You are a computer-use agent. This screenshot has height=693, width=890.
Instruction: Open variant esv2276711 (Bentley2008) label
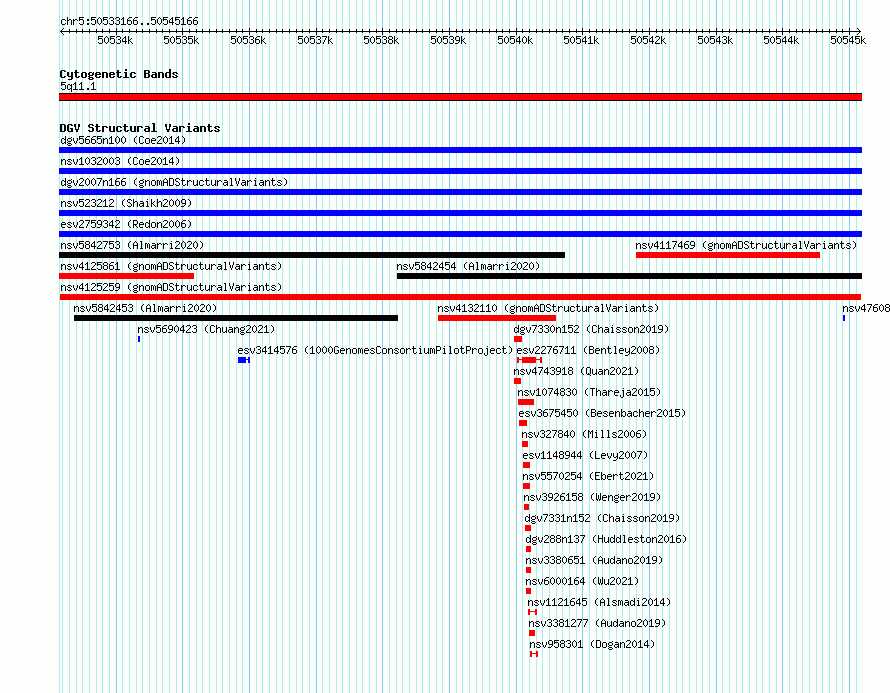[x=588, y=350]
